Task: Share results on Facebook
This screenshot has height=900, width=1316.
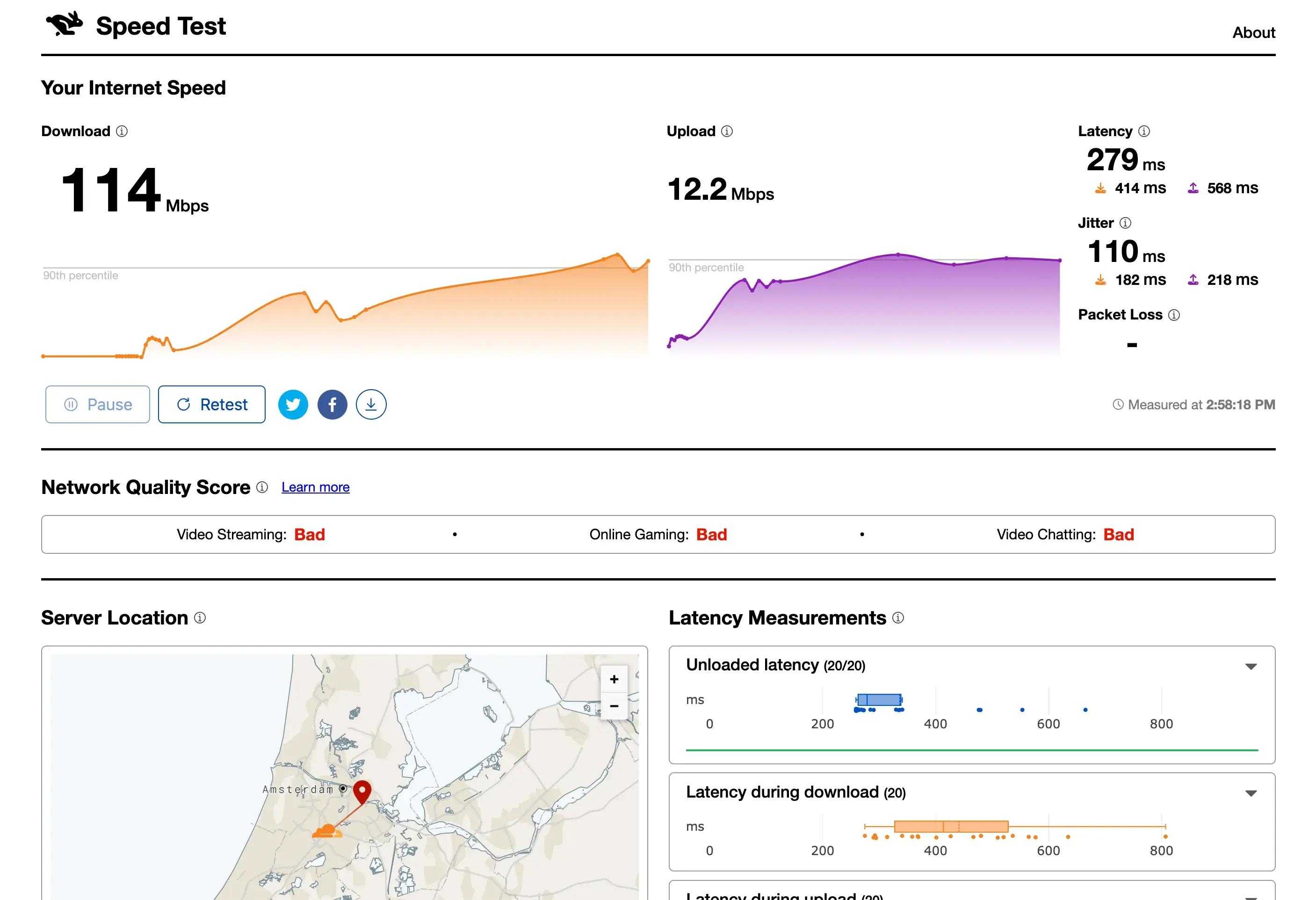Action: pyautogui.click(x=333, y=405)
